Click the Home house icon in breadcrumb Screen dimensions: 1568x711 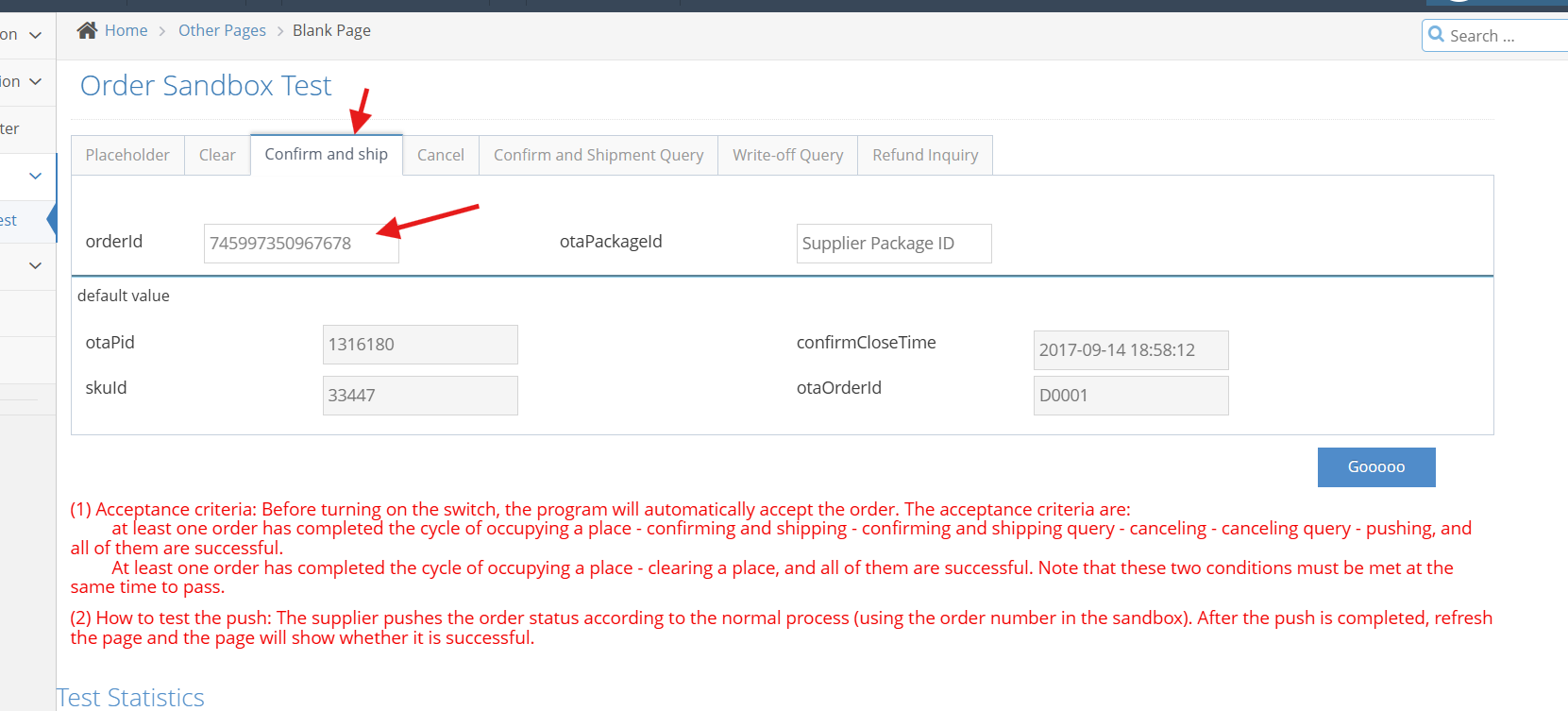click(87, 30)
